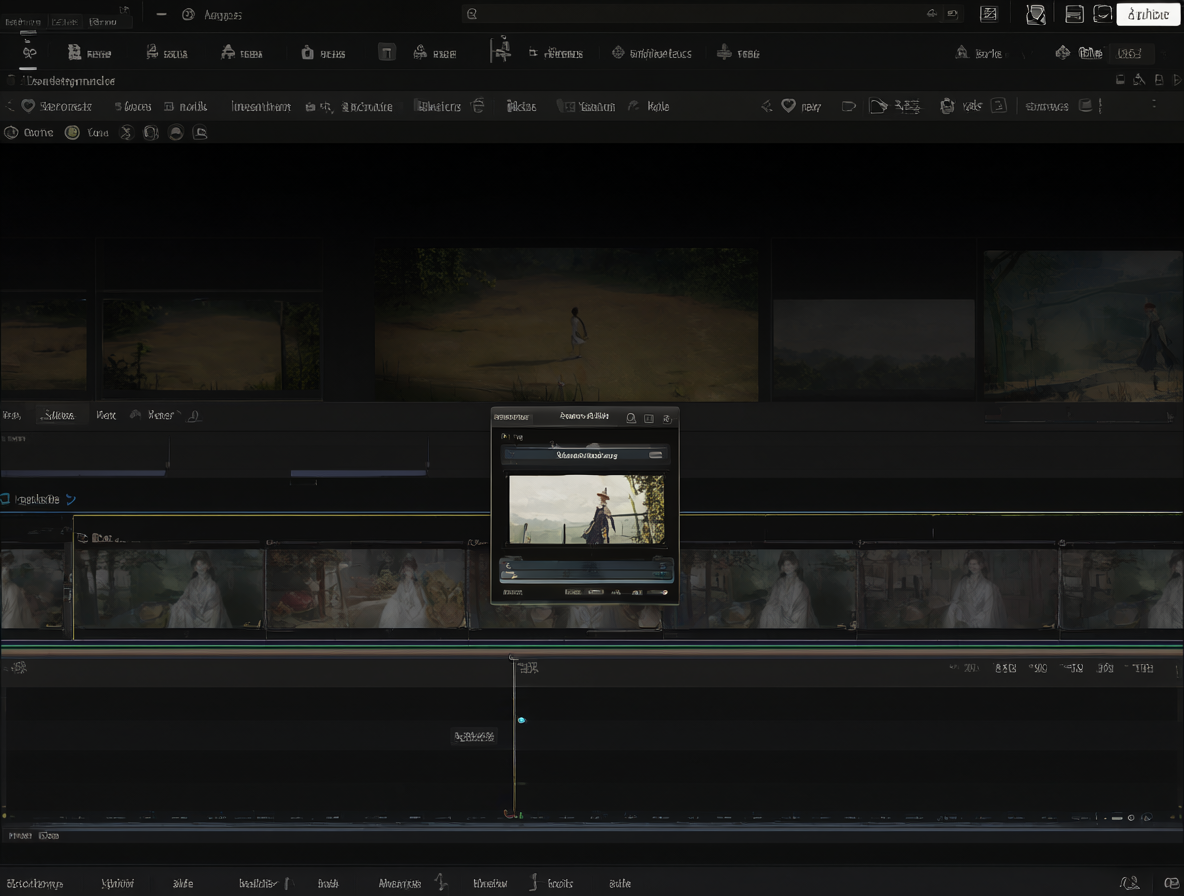Screen dimensions: 1184x896
Task: Click the dark blue bar under the popup preview
Action: click(x=587, y=570)
